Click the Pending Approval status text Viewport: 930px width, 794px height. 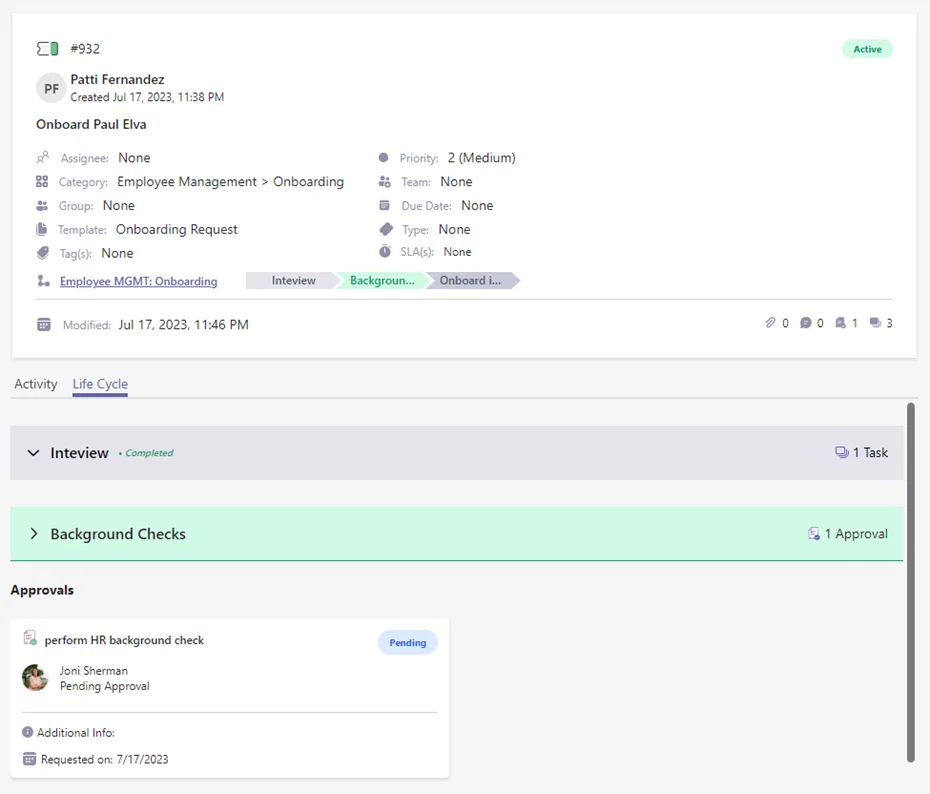(104, 686)
